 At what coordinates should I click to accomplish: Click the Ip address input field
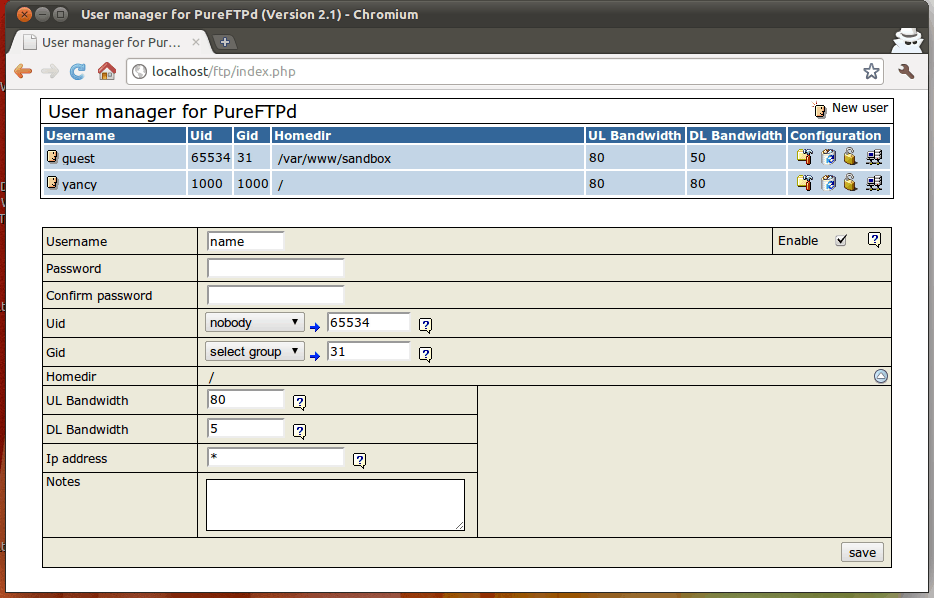click(x=275, y=457)
